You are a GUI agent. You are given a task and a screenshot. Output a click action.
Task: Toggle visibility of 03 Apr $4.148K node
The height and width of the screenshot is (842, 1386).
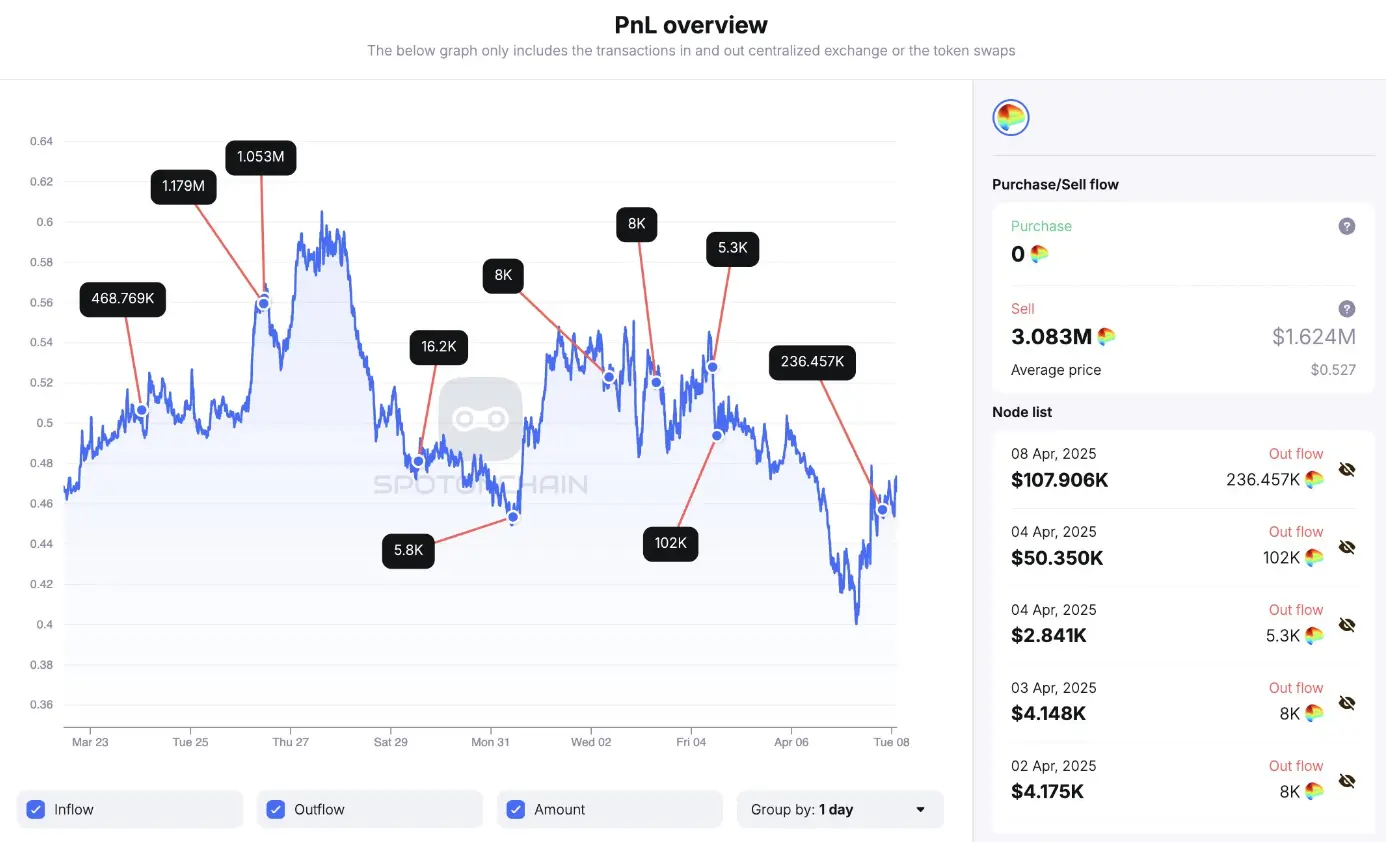(x=1346, y=704)
